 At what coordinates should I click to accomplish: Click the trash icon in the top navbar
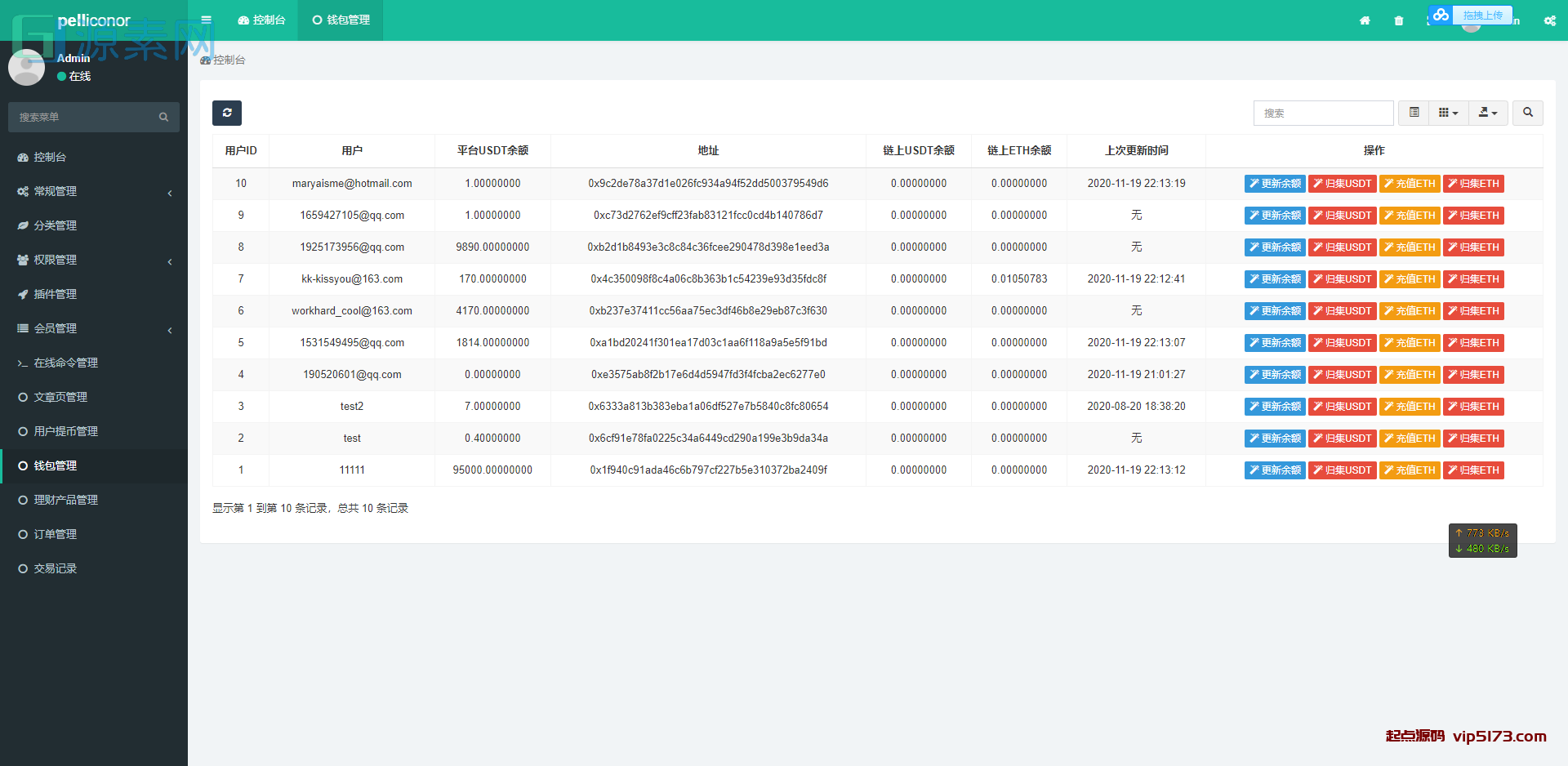(1398, 20)
